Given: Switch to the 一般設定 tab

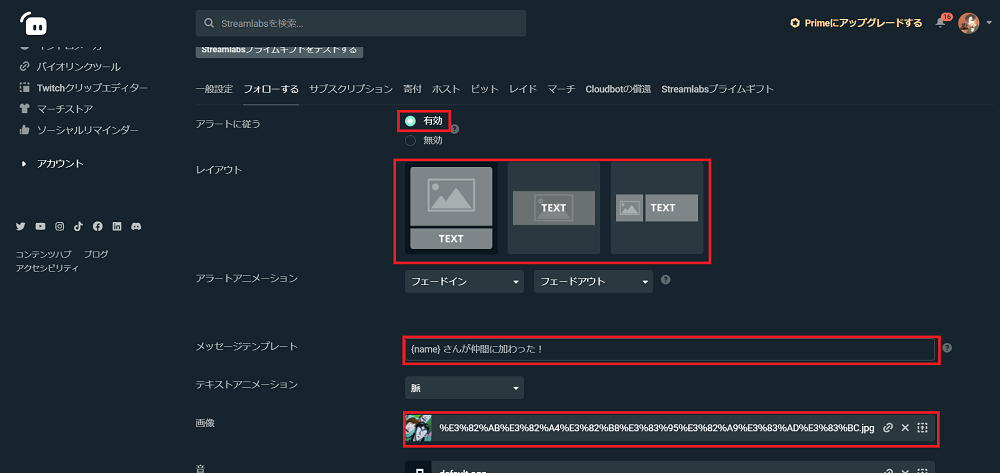Looking at the screenshot, I should 214,89.
